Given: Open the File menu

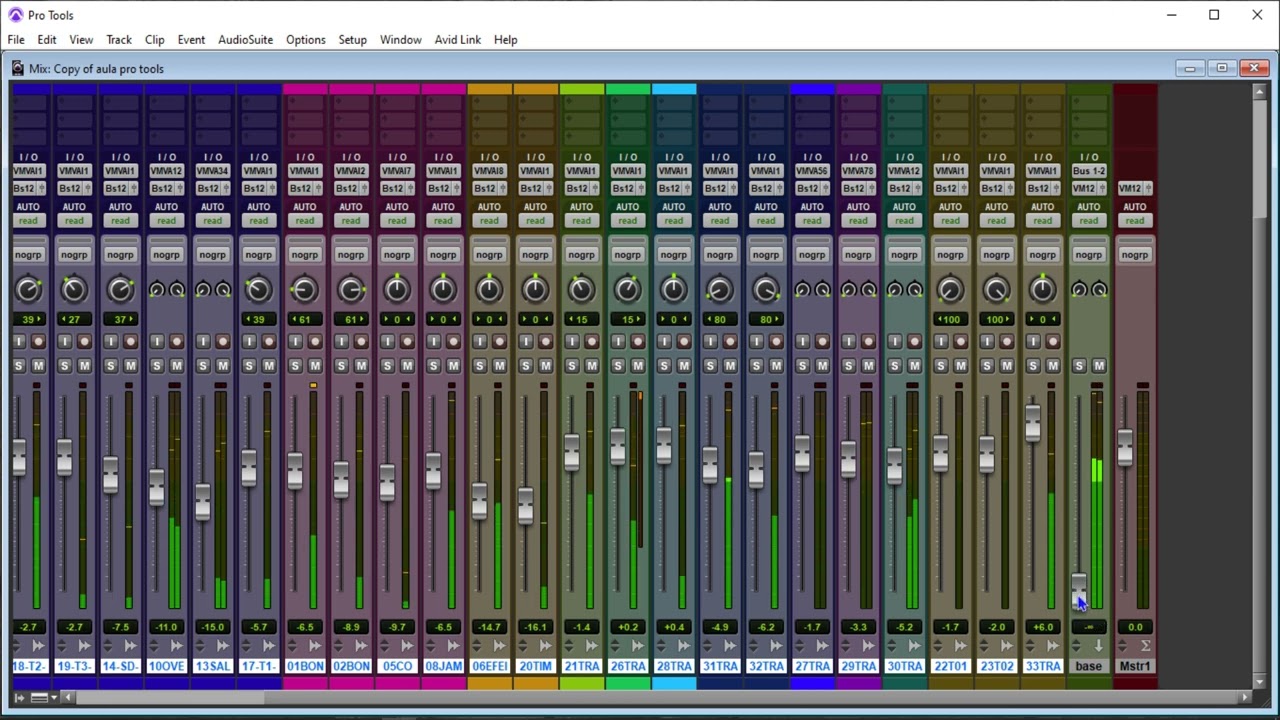Looking at the screenshot, I should tap(16, 40).
